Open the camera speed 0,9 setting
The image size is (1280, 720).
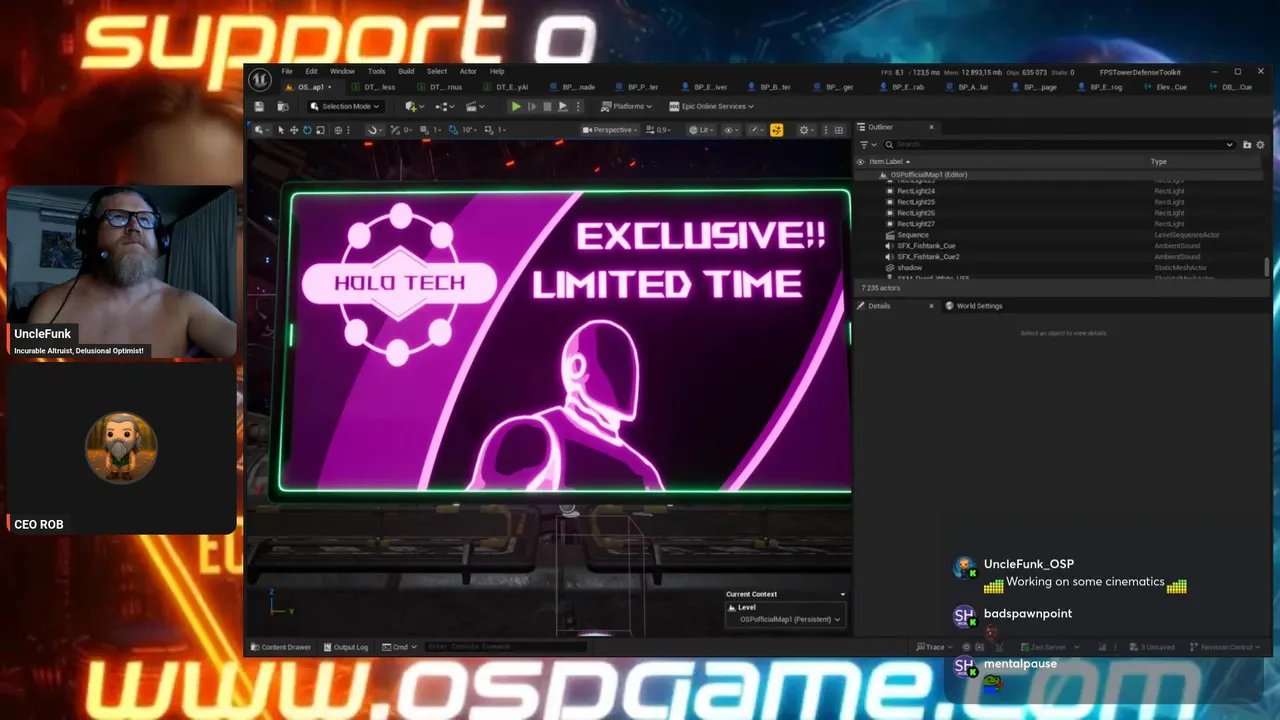(x=658, y=130)
